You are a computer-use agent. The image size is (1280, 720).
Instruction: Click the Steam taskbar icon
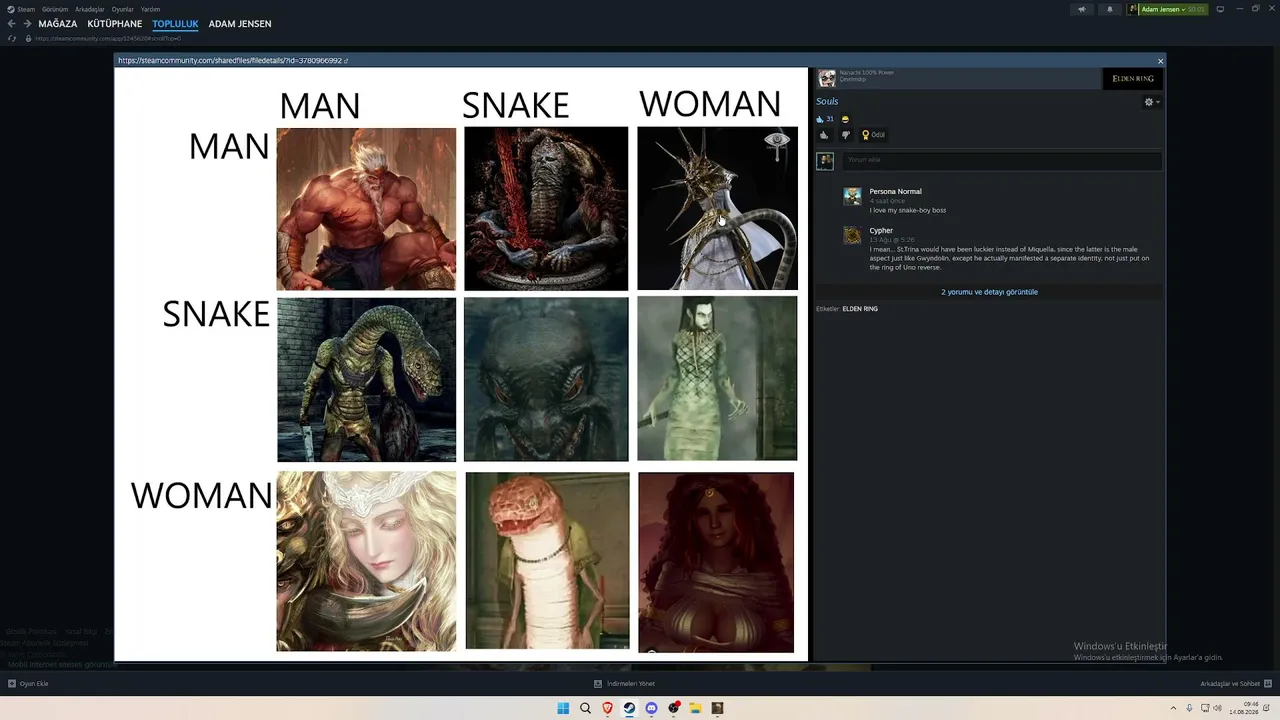629,708
